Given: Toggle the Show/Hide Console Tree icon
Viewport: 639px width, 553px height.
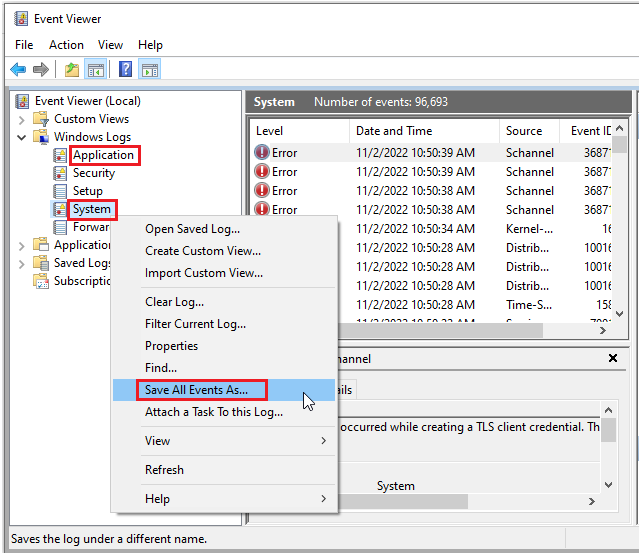Looking at the screenshot, I should pos(96,70).
